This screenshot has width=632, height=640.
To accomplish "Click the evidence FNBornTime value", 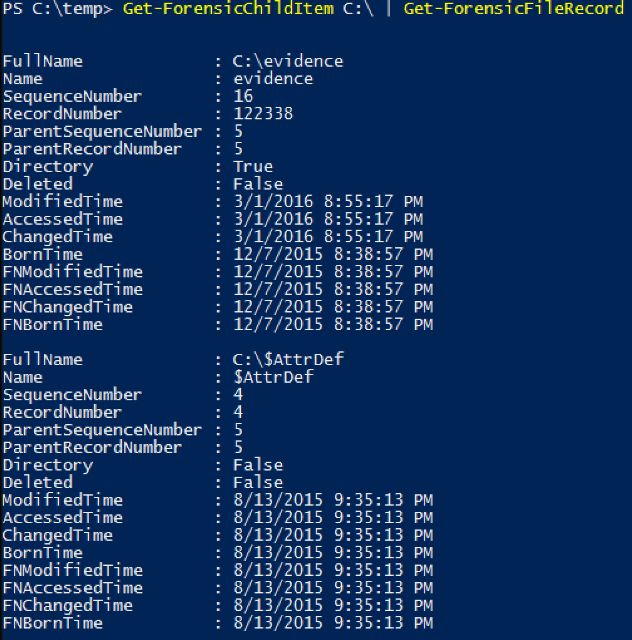I will coord(334,324).
